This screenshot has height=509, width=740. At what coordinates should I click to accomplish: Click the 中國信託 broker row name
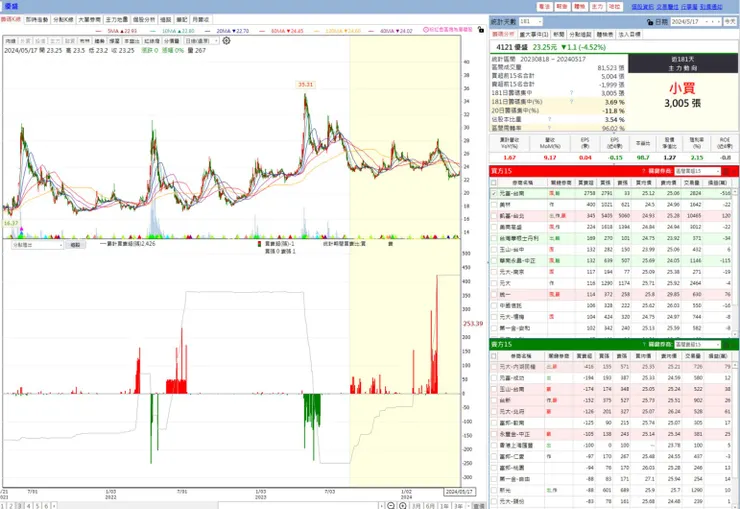click(x=511, y=306)
